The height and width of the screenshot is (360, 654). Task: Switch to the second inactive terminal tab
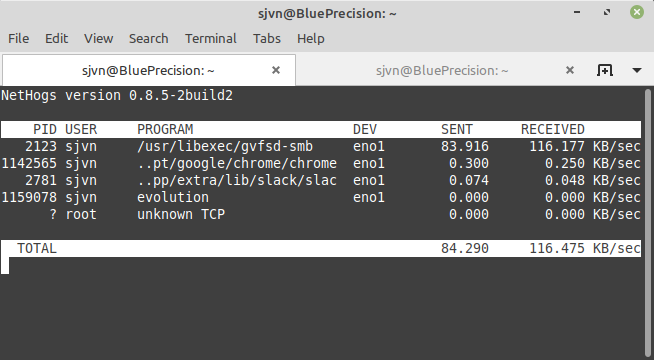pos(442,70)
